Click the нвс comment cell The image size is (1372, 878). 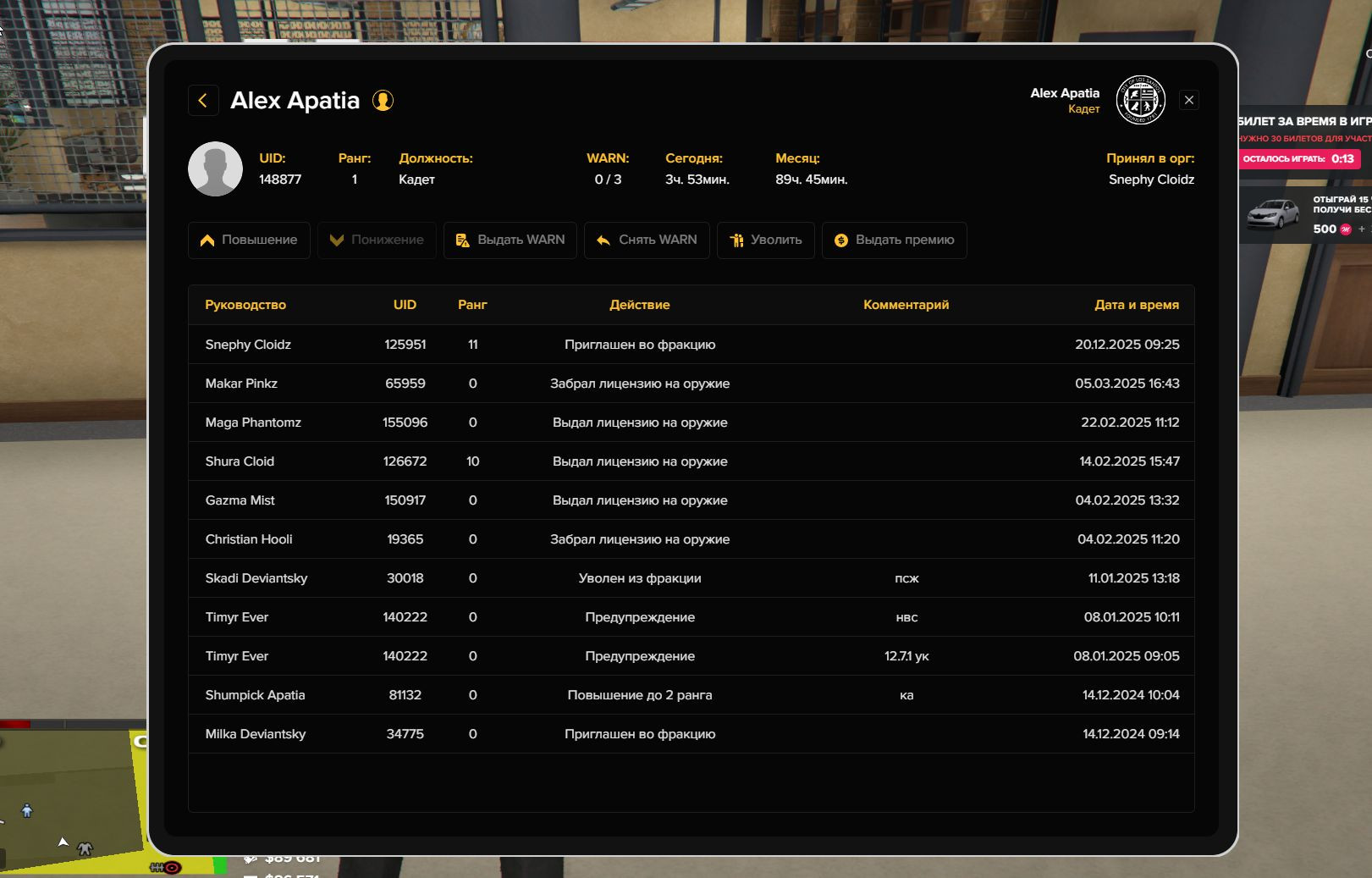coord(906,617)
